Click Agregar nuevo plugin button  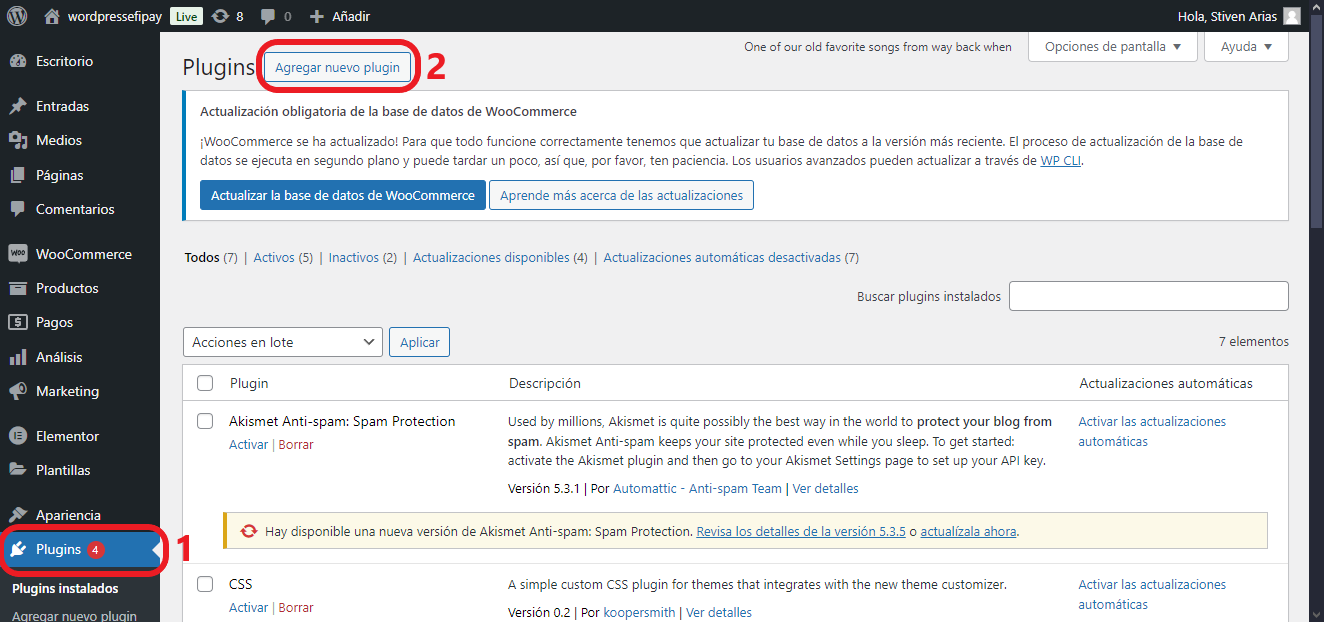[337, 67]
